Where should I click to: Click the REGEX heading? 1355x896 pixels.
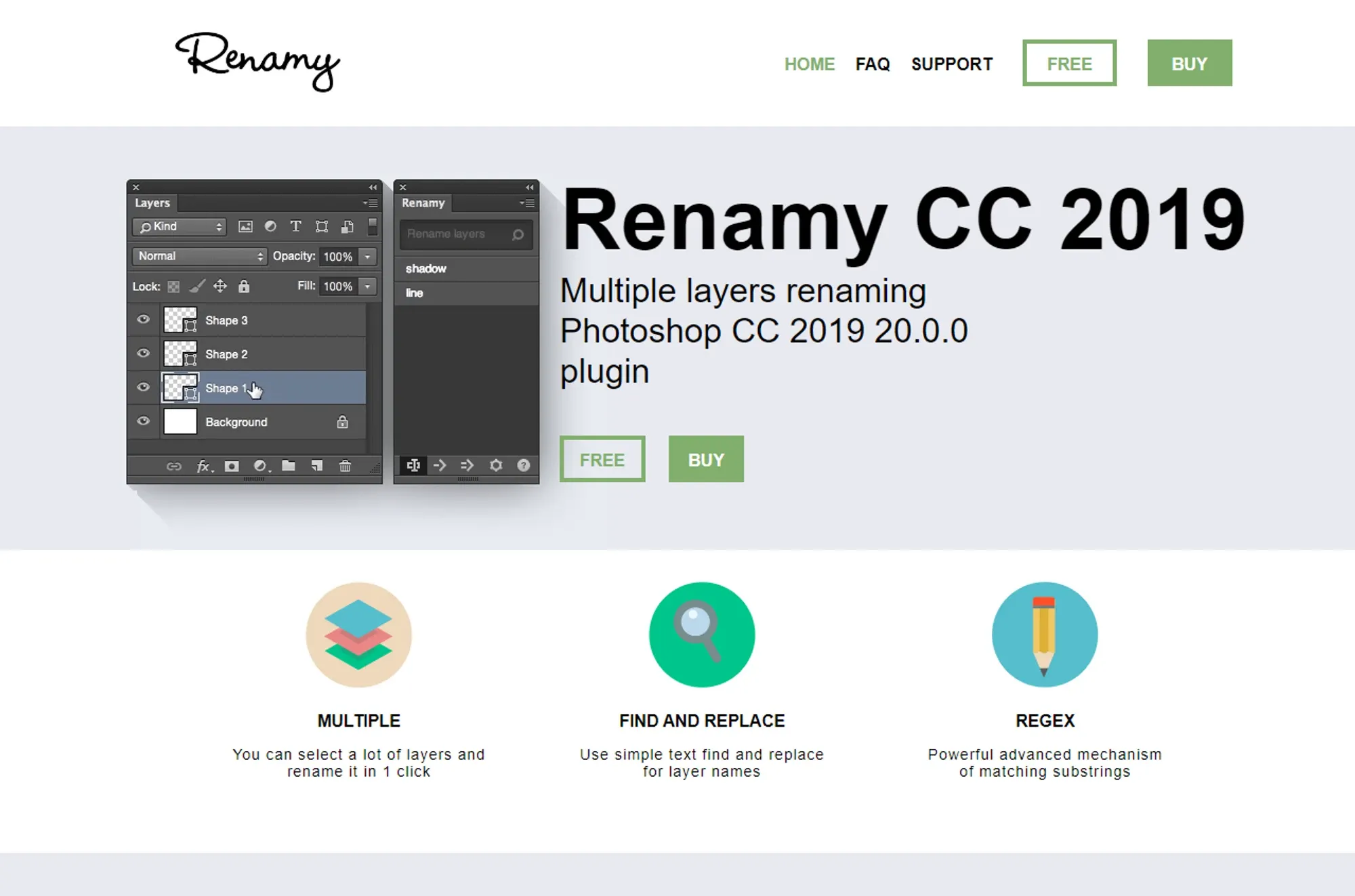[x=1045, y=721]
